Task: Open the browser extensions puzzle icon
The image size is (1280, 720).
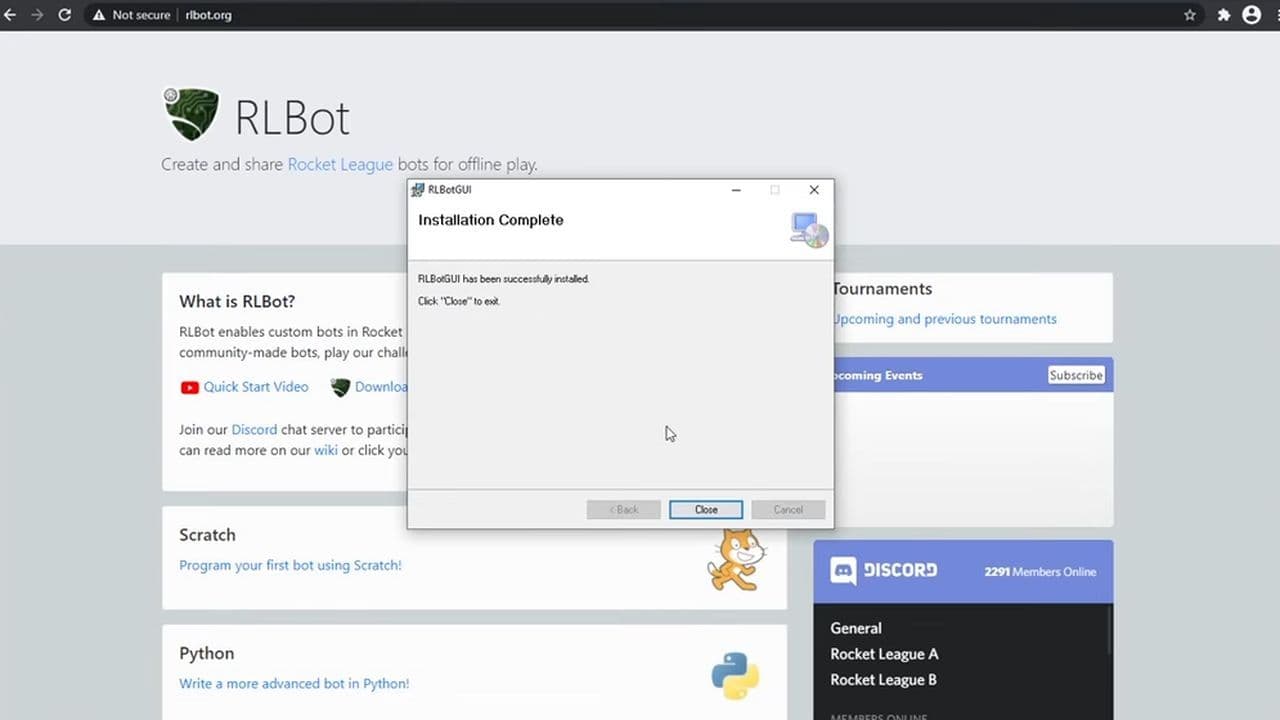Action: [x=1223, y=15]
